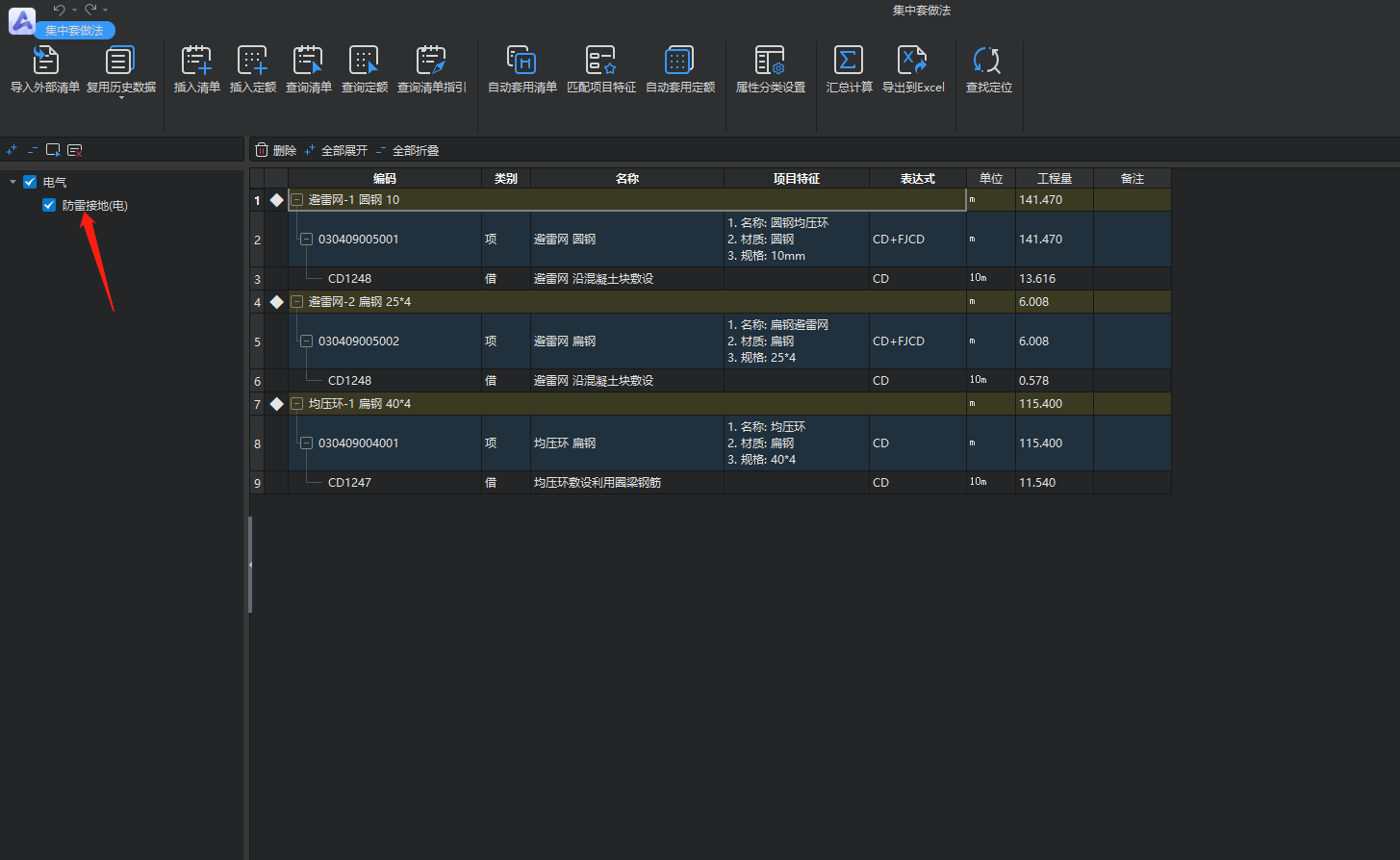1400x860 pixels.
Task: Expand all nodes in left tree panel
Action: 12,150
